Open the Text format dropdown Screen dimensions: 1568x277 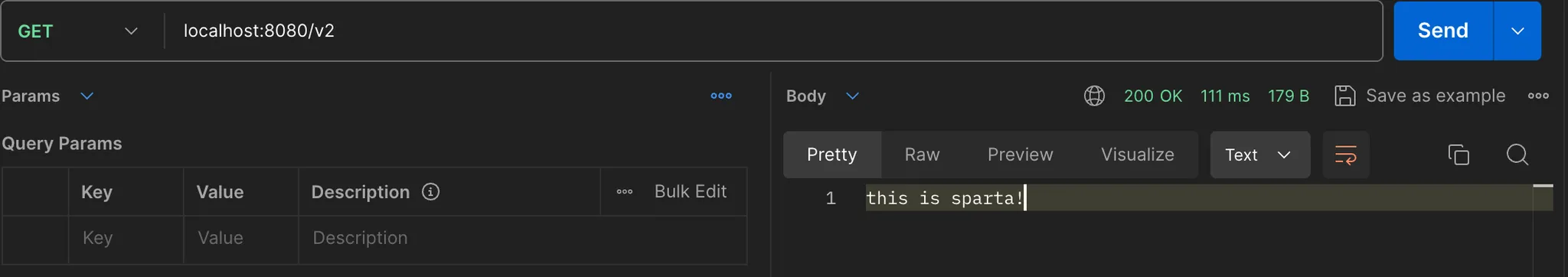[x=1259, y=155]
